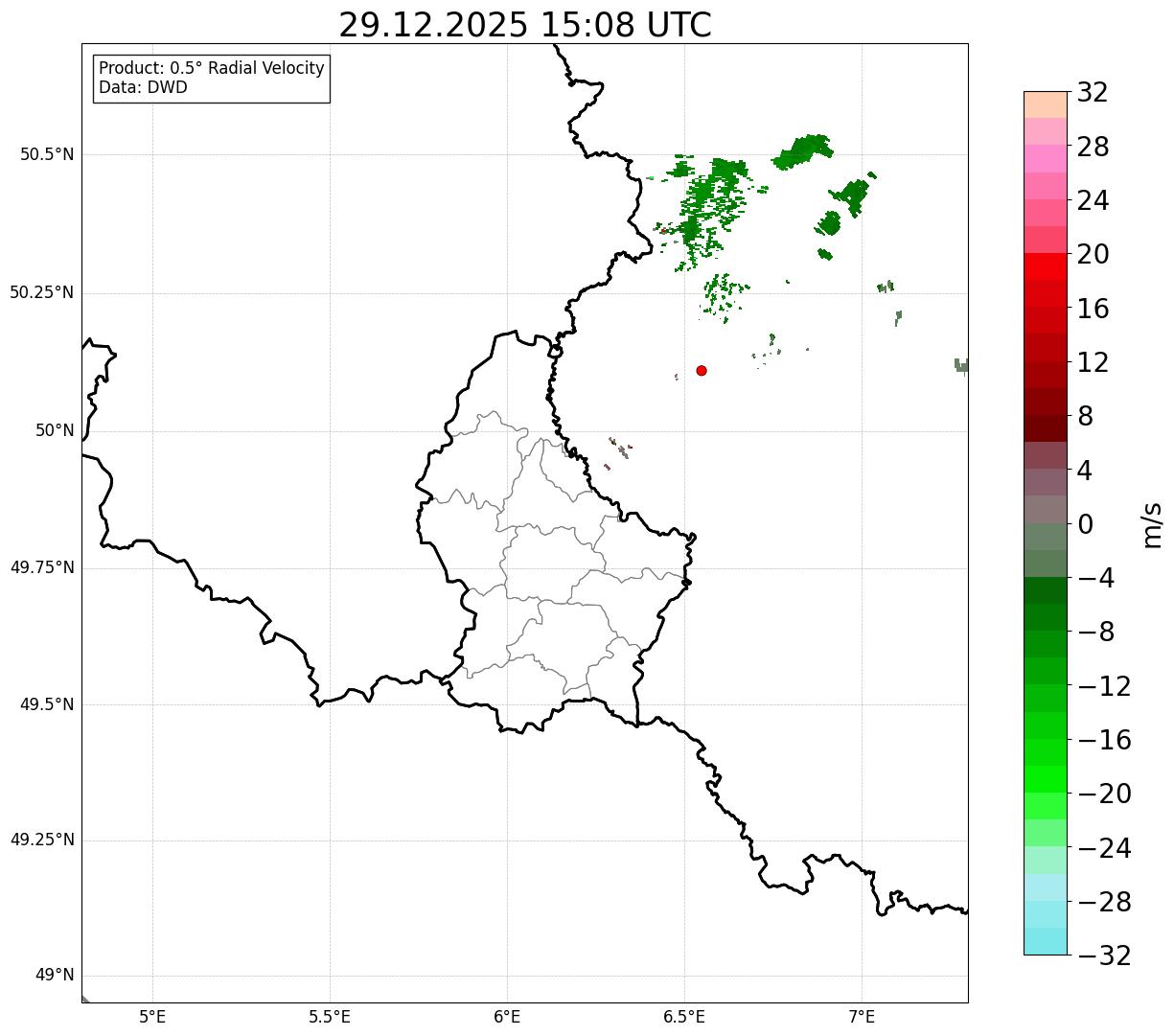Image resolution: width=1174 pixels, height=1036 pixels.
Task: Click the "49°N" latitude label
Action: tap(55, 976)
